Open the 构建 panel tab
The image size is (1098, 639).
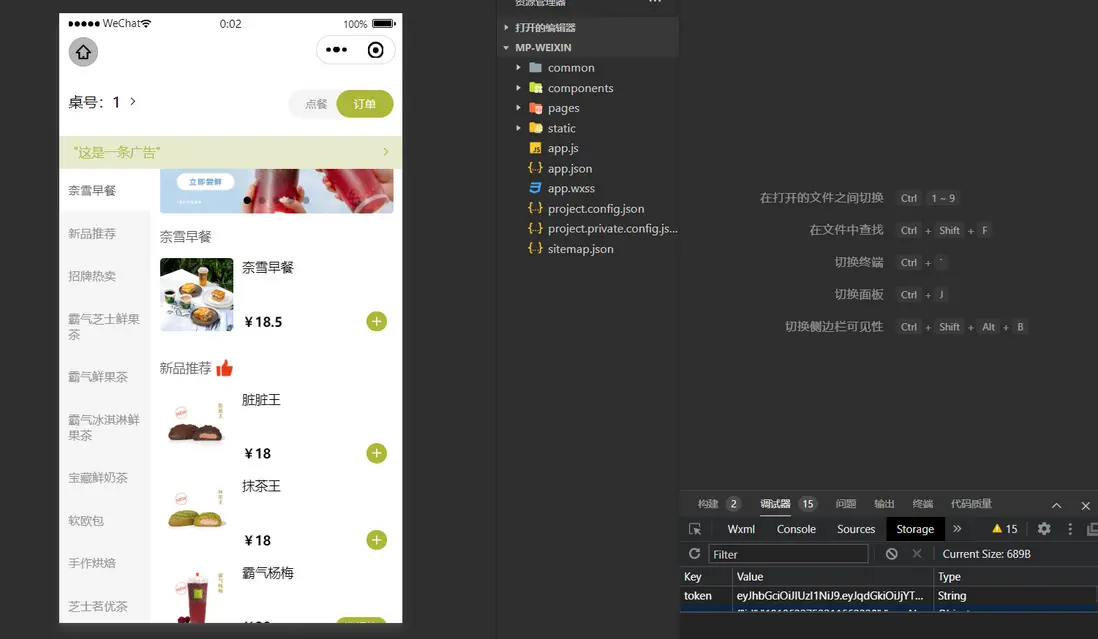(x=708, y=504)
